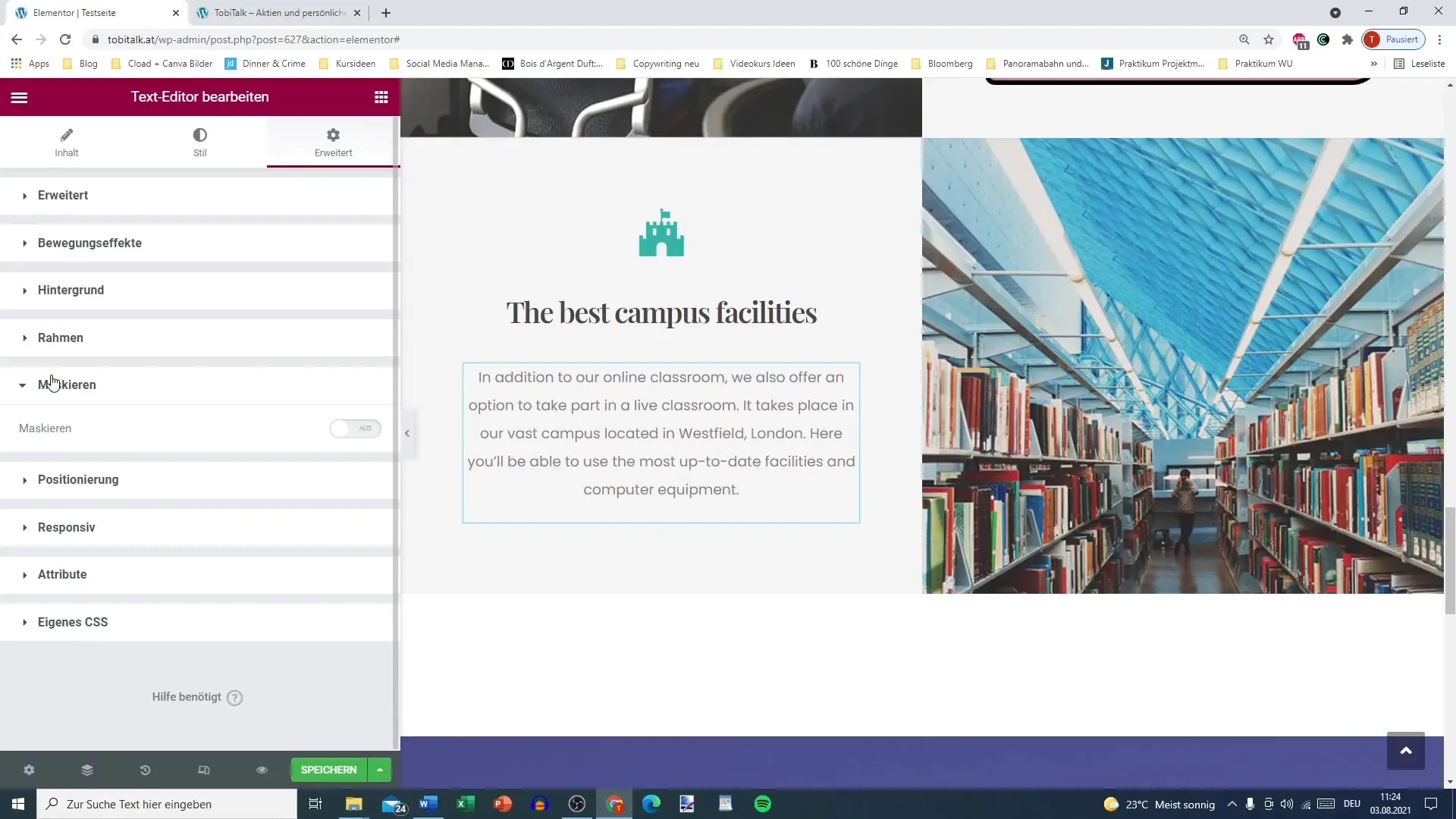Viewport: 1456px width, 819px height.
Task: Open Microsoft Edge from the taskbar
Action: pos(651,804)
